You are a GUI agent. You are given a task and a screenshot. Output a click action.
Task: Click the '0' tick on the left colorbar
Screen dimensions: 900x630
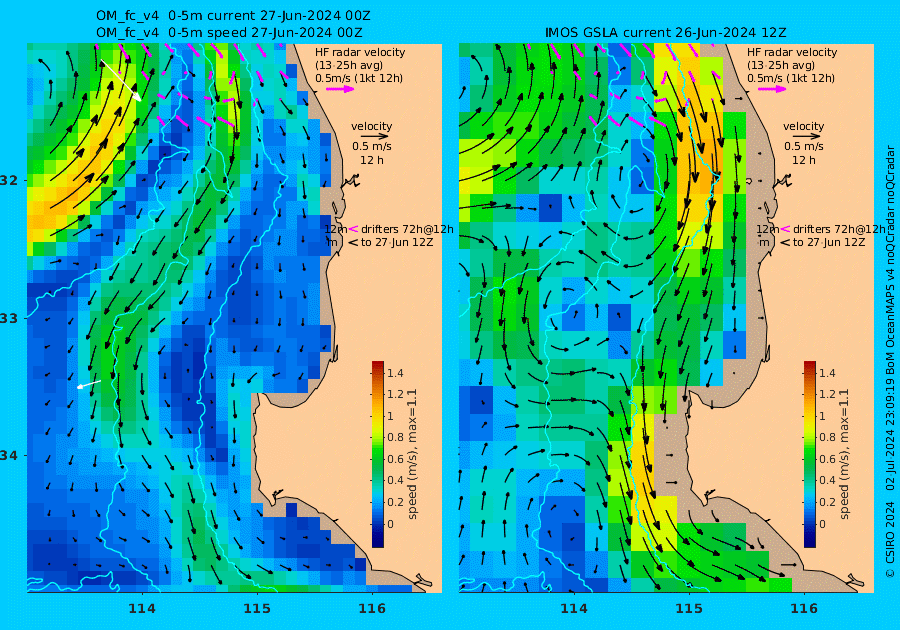(x=390, y=524)
